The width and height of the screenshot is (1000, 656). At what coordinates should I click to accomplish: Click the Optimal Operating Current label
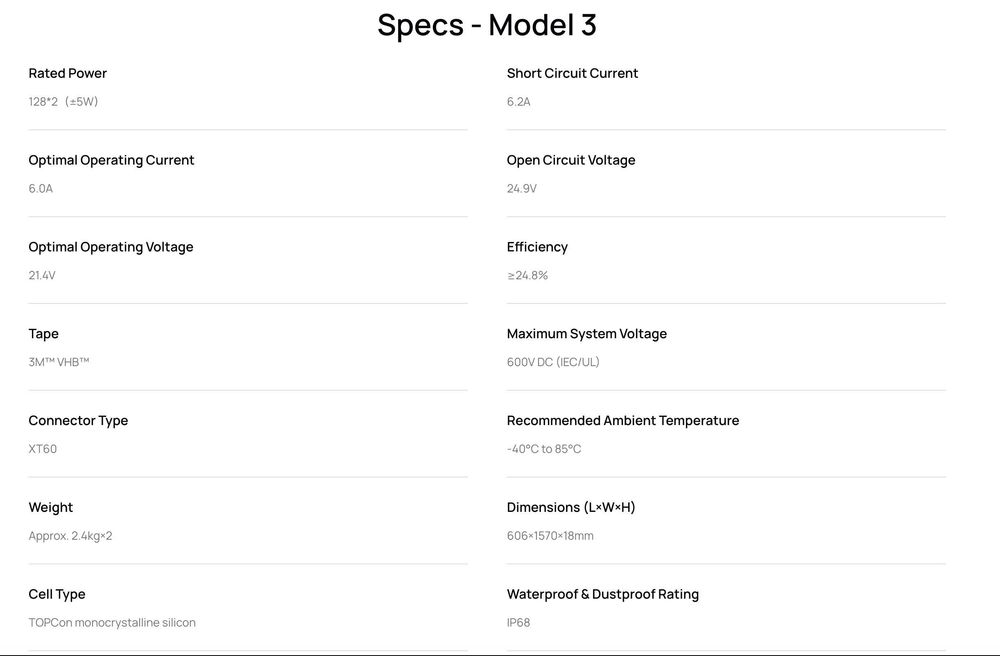coord(111,160)
